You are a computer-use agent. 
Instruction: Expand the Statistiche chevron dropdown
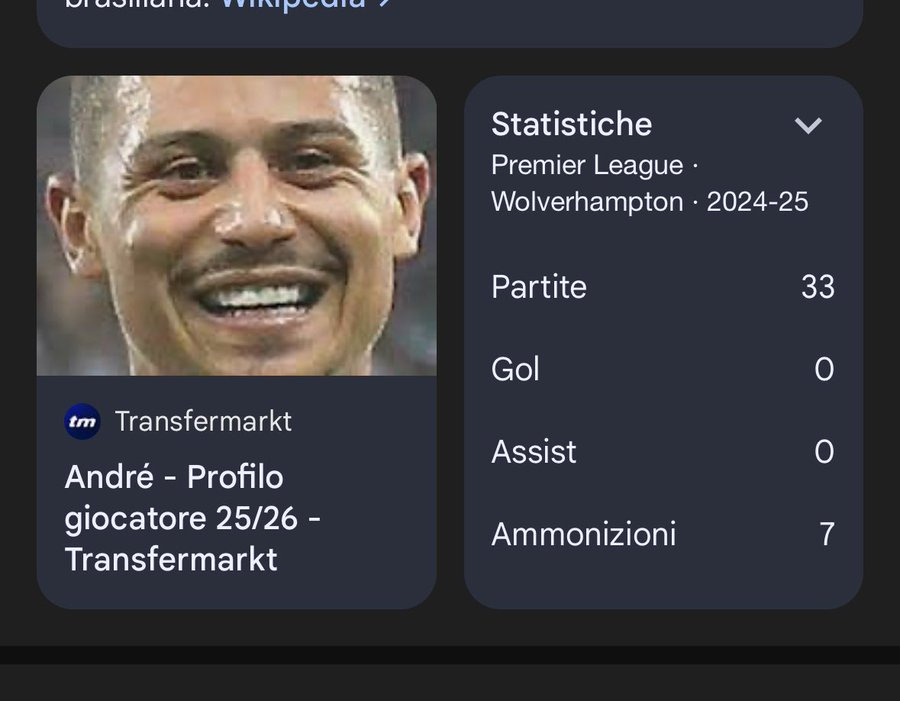[x=808, y=125]
